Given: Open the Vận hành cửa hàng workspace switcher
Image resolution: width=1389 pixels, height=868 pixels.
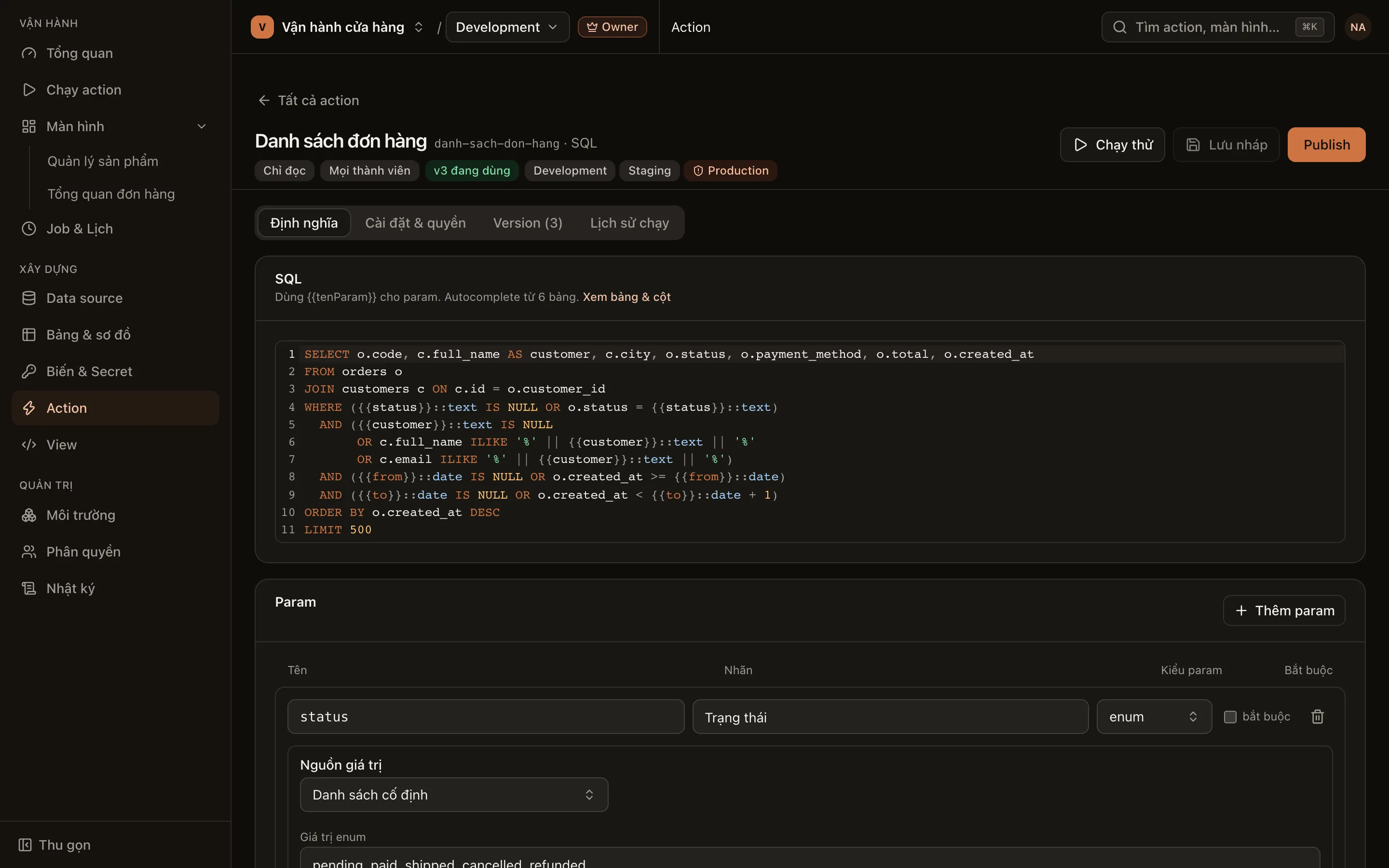Looking at the screenshot, I should (x=339, y=27).
